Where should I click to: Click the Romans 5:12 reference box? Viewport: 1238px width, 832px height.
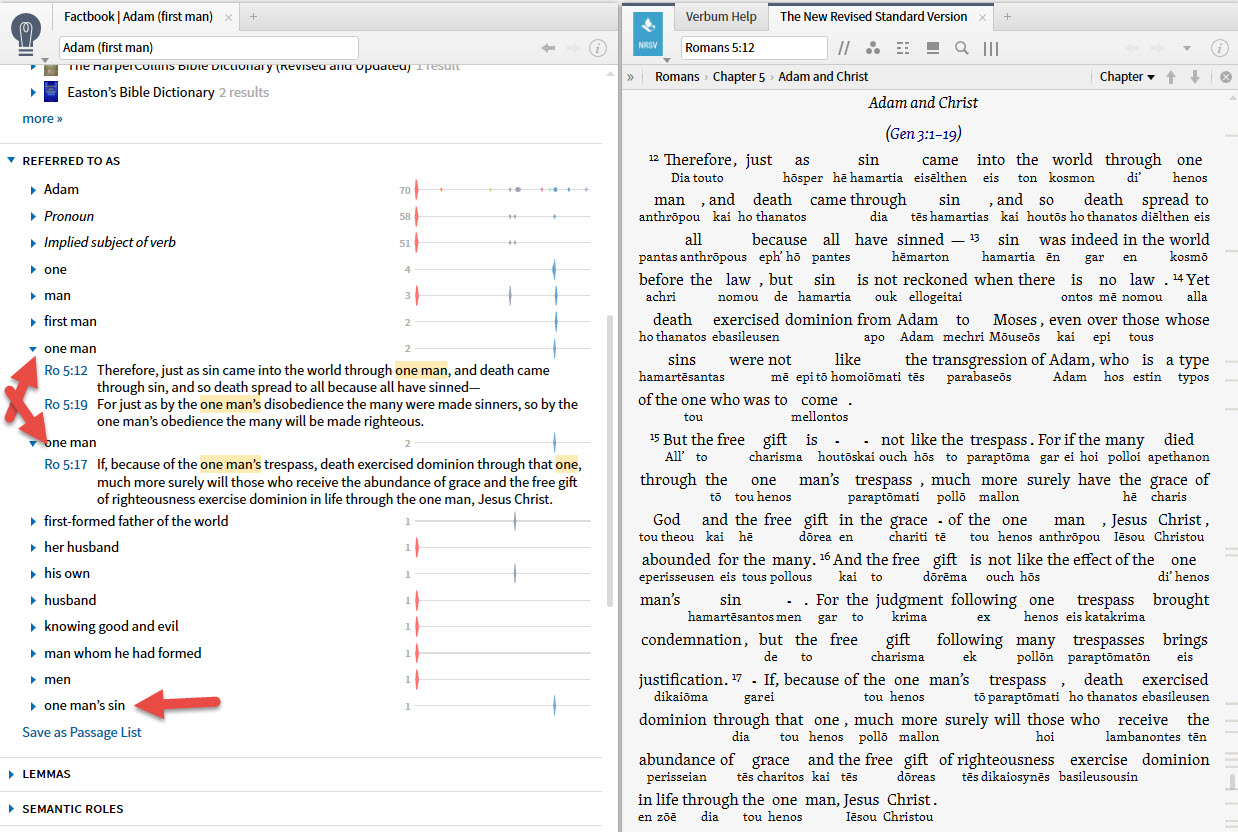754,48
